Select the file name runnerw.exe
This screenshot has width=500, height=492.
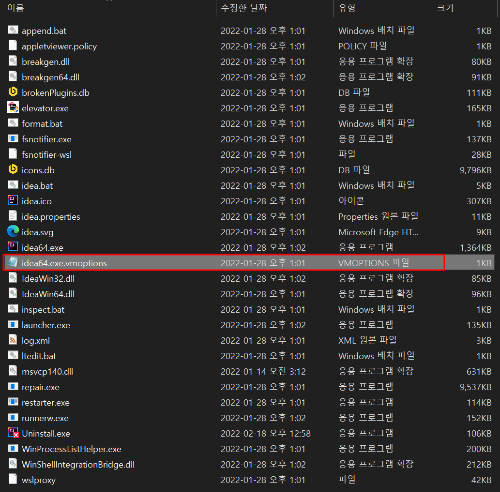(x=45, y=418)
